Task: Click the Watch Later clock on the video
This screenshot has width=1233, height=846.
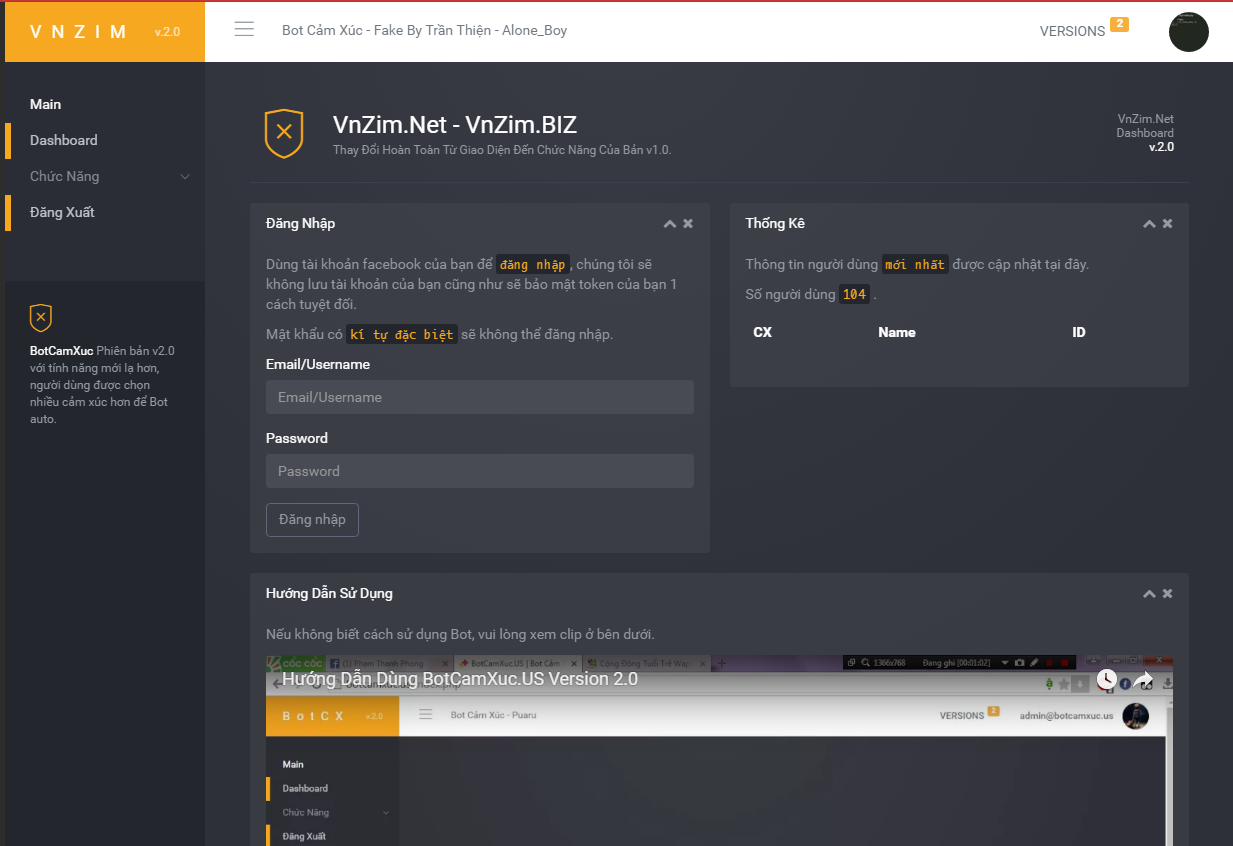Action: pyautogui.click(x=1106, y=679)
